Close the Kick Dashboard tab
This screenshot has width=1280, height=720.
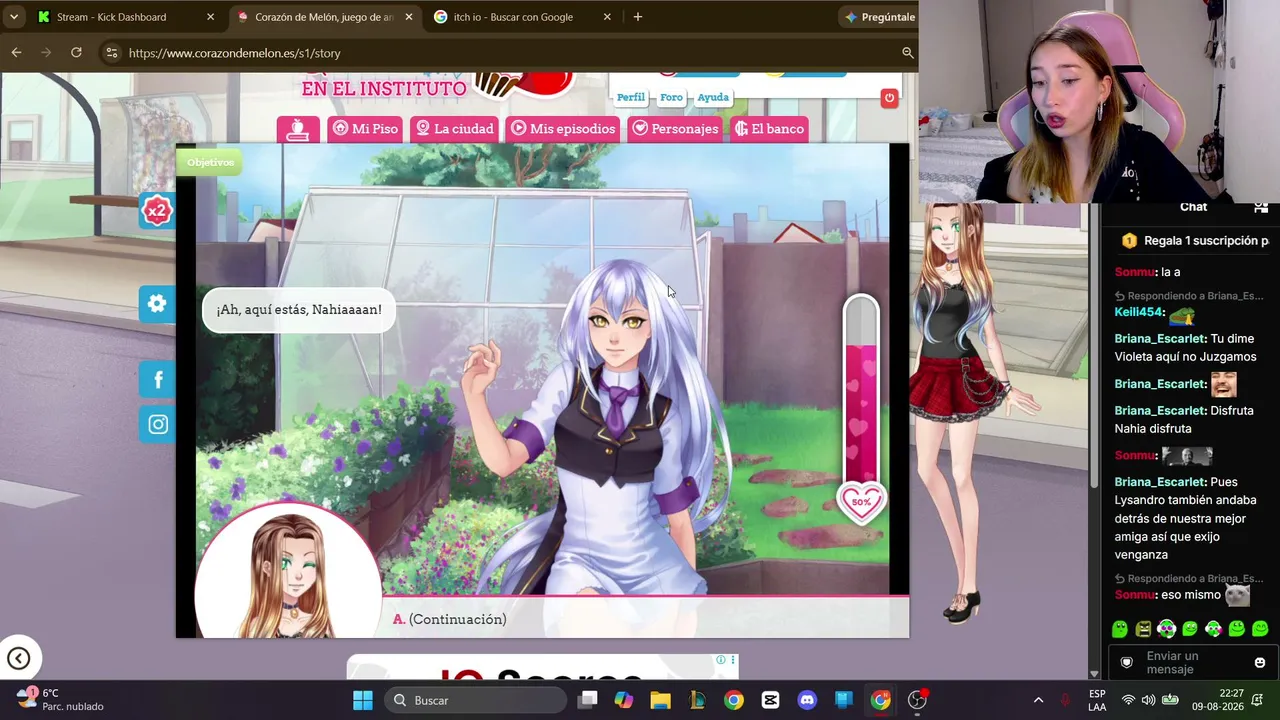pos(210,17)
